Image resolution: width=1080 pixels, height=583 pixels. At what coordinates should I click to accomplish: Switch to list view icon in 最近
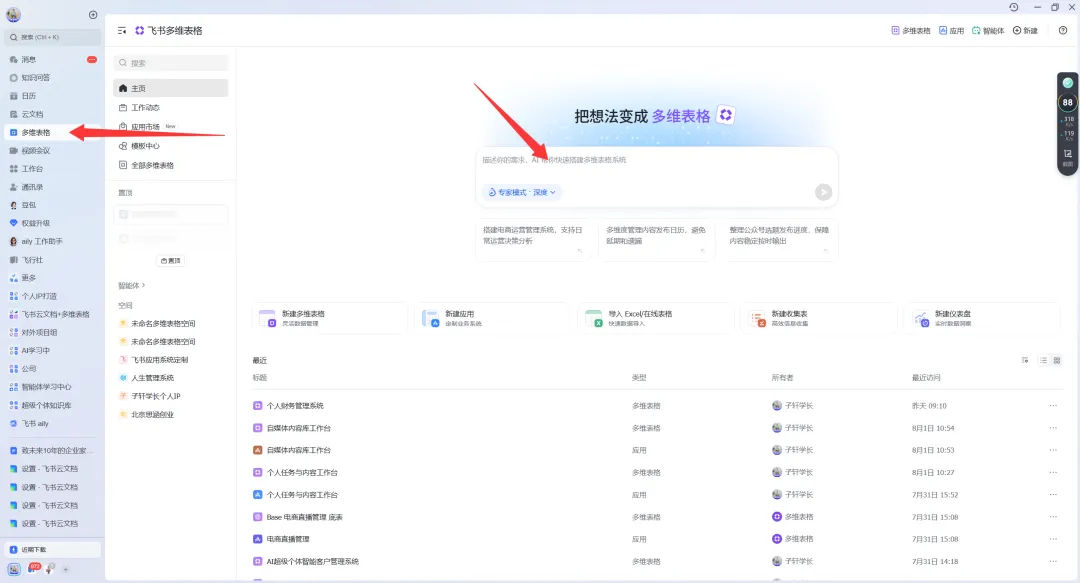1043,360
